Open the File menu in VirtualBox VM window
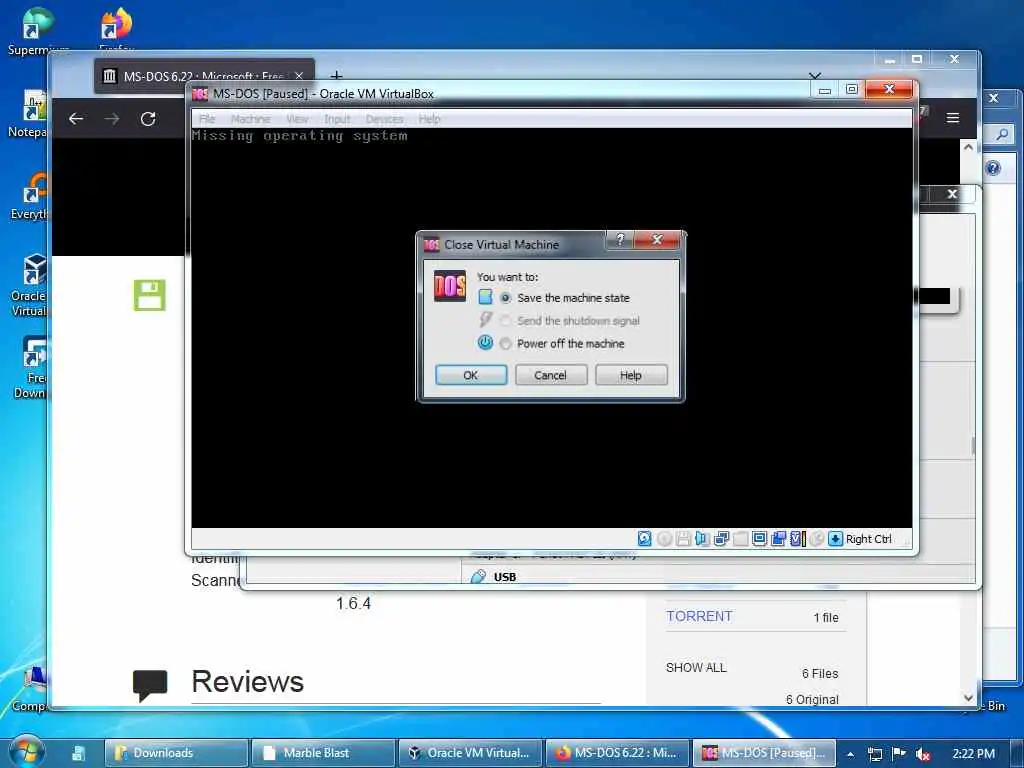The width and height of the screenshot is (1024, 768). (x=207, y=119)
